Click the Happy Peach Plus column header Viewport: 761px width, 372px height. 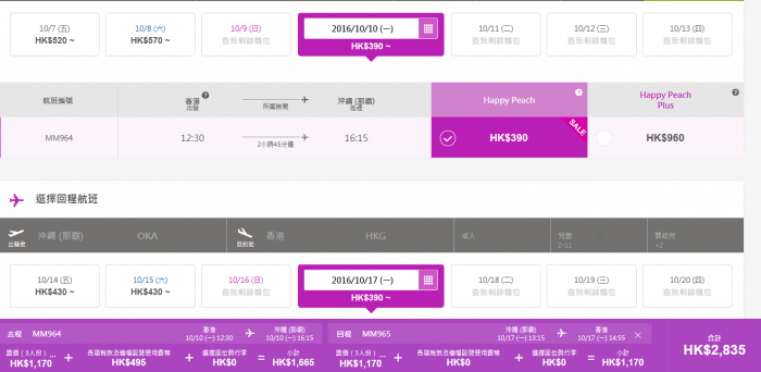pos(665,100)
